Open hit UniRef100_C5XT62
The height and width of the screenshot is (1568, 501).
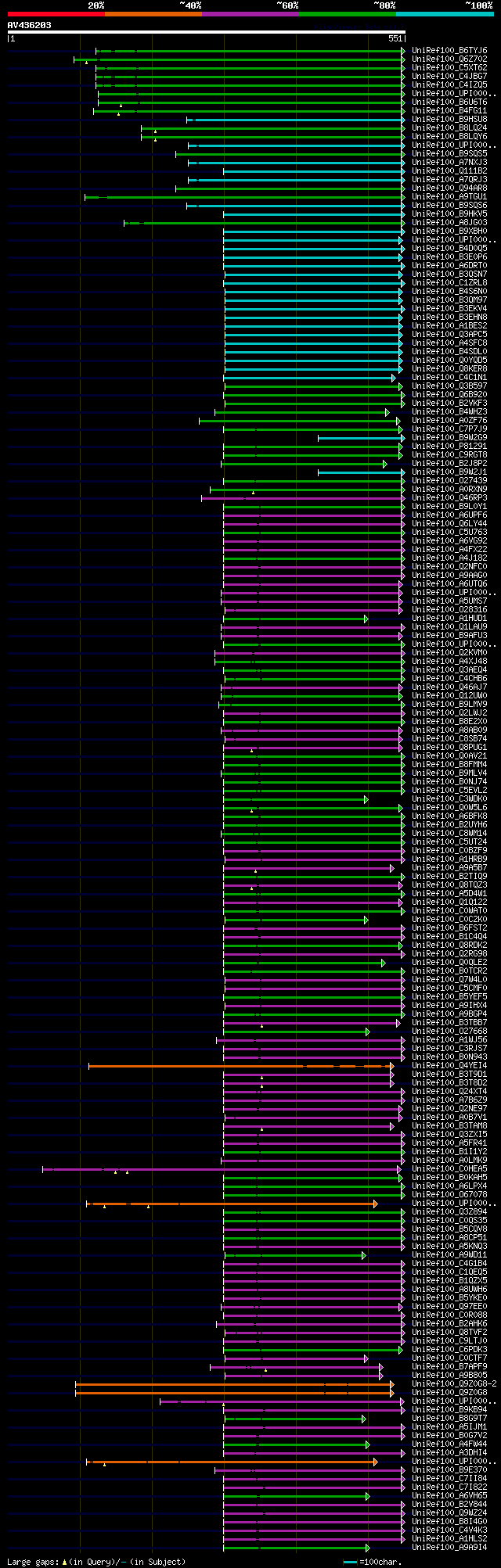point(449,67)
